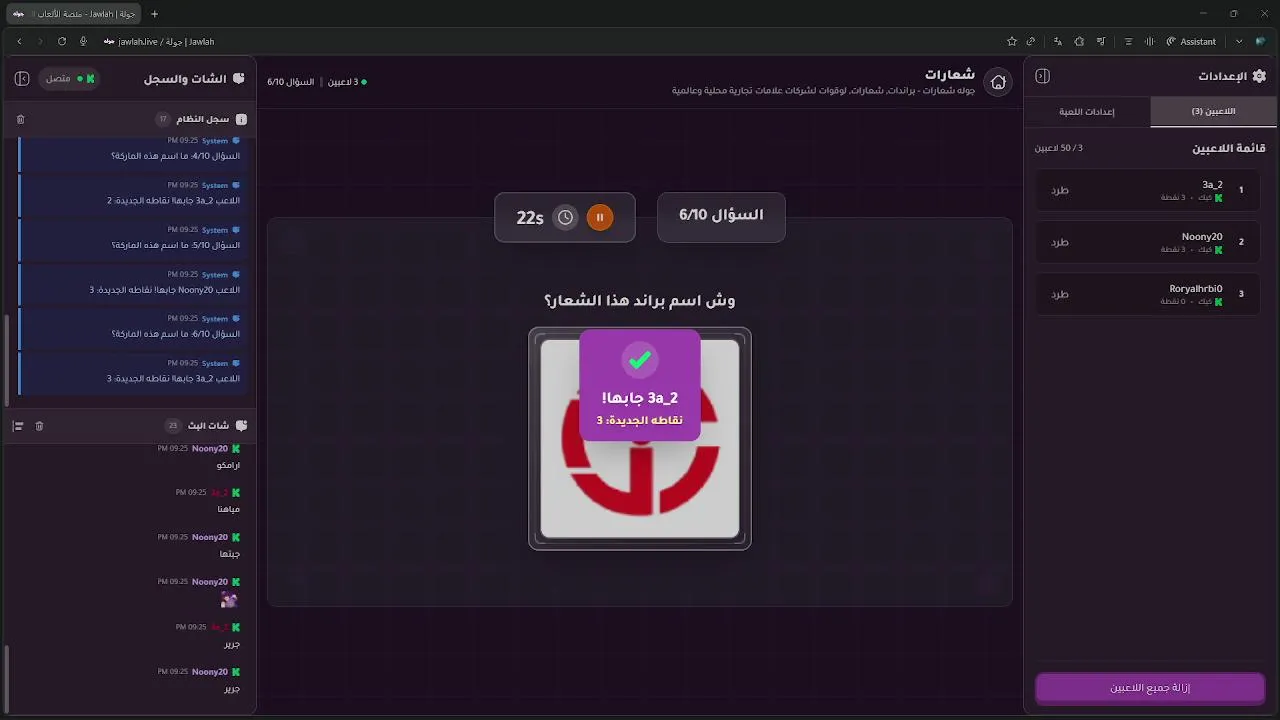Click the chat bubble icon beside الشات والسجل

coord(239,78)
